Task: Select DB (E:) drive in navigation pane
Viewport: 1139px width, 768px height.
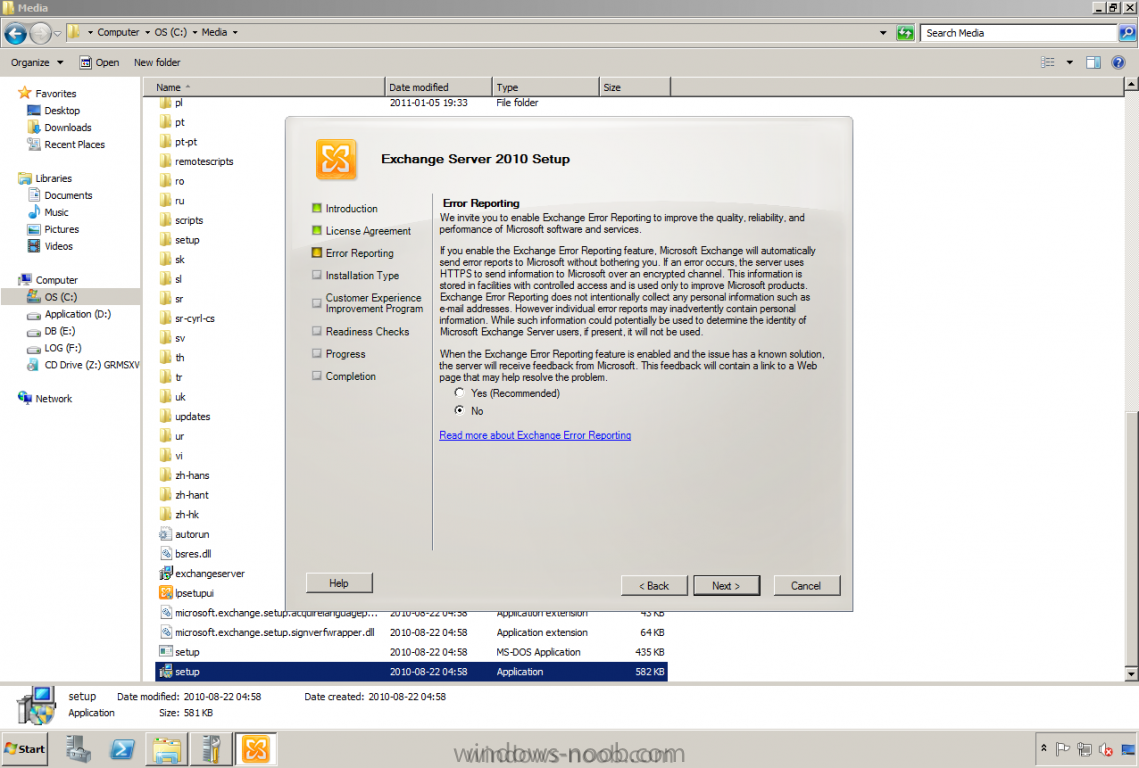Action: pyautogui.click(x=51, y=331)
